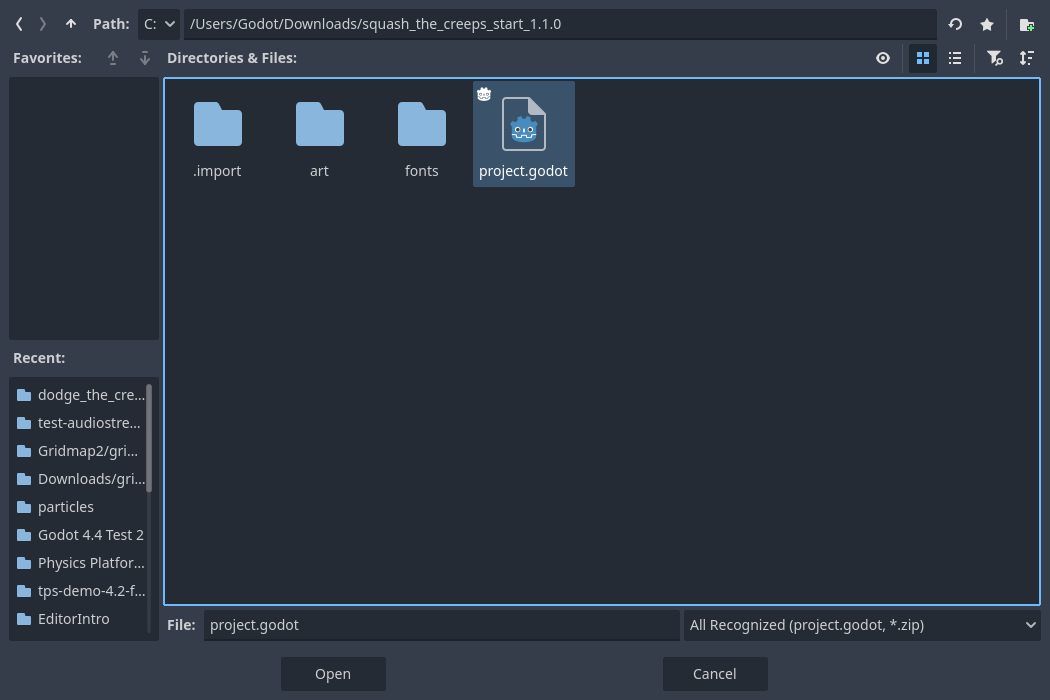The width and height of the screenshot is (1050, 700).
Task: Cancel the file dialog
Action: click(x=714, y=673)
